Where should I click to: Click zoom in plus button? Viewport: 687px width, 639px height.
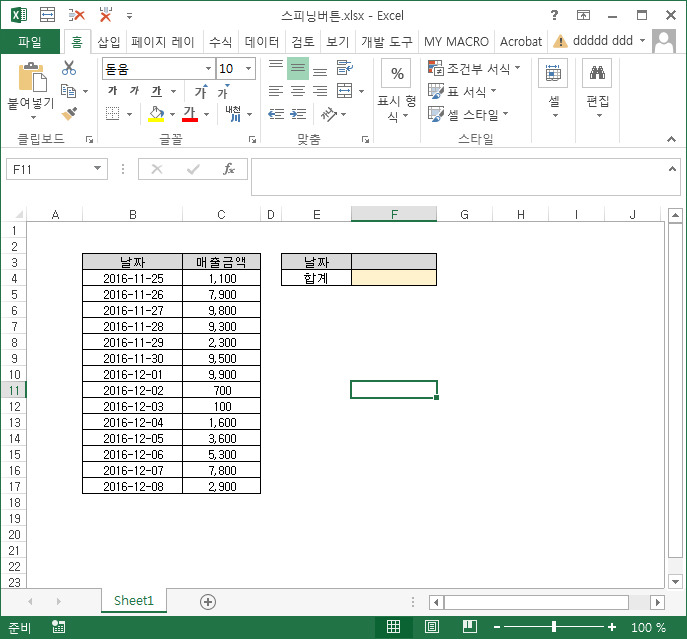tap(612, 627)
